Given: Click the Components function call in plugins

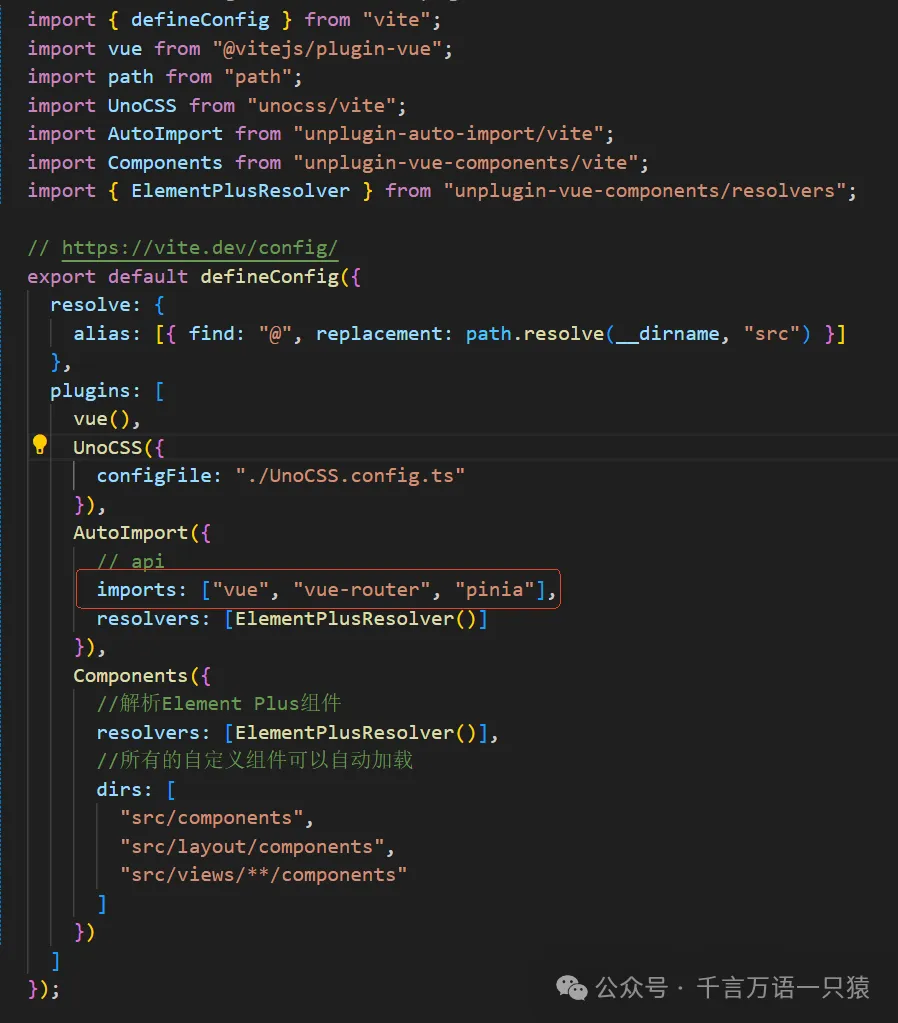Looking at the screenshot, I should coord(130,675).
